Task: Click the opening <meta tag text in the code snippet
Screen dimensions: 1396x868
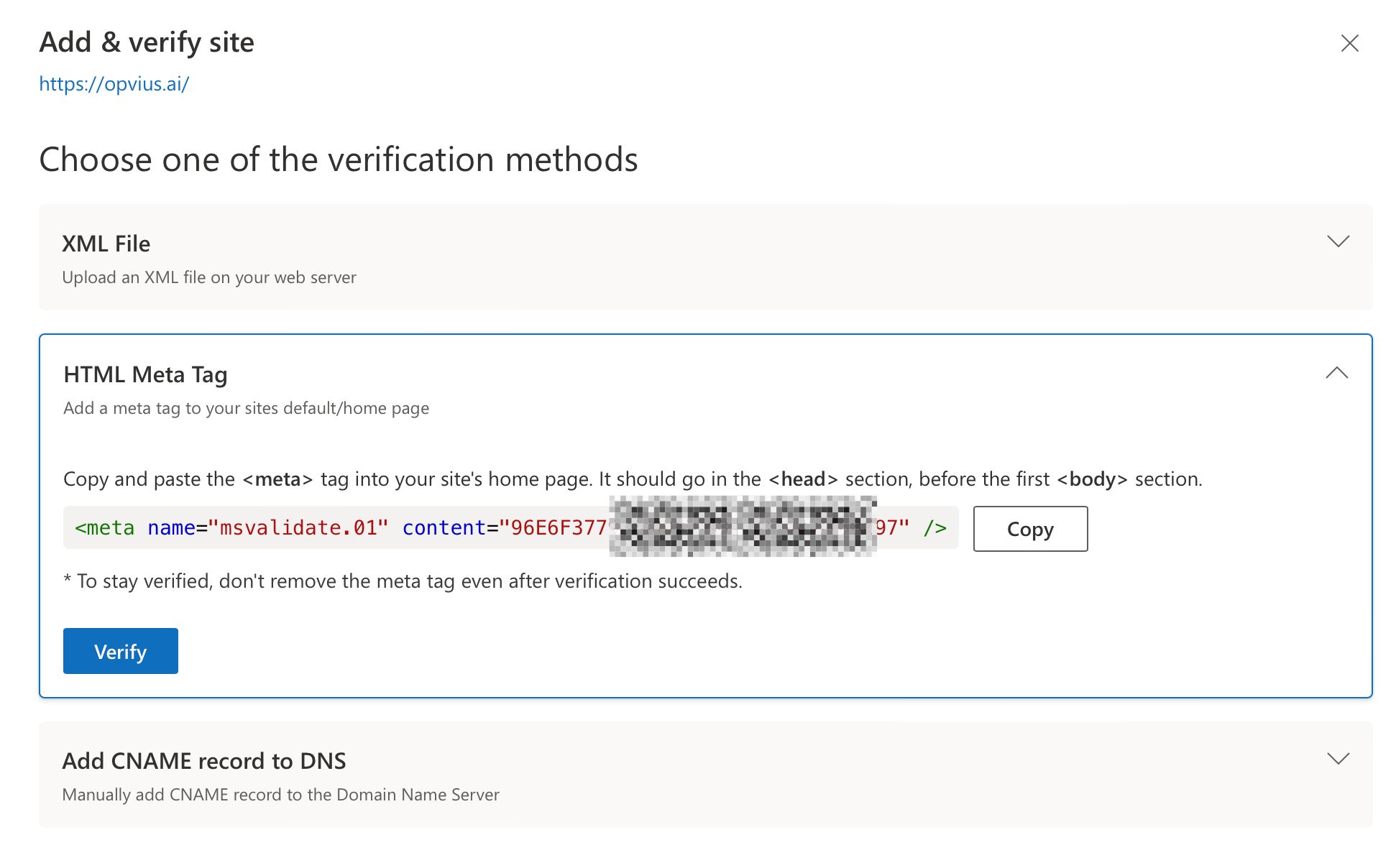Action: [x=105, y=528]
